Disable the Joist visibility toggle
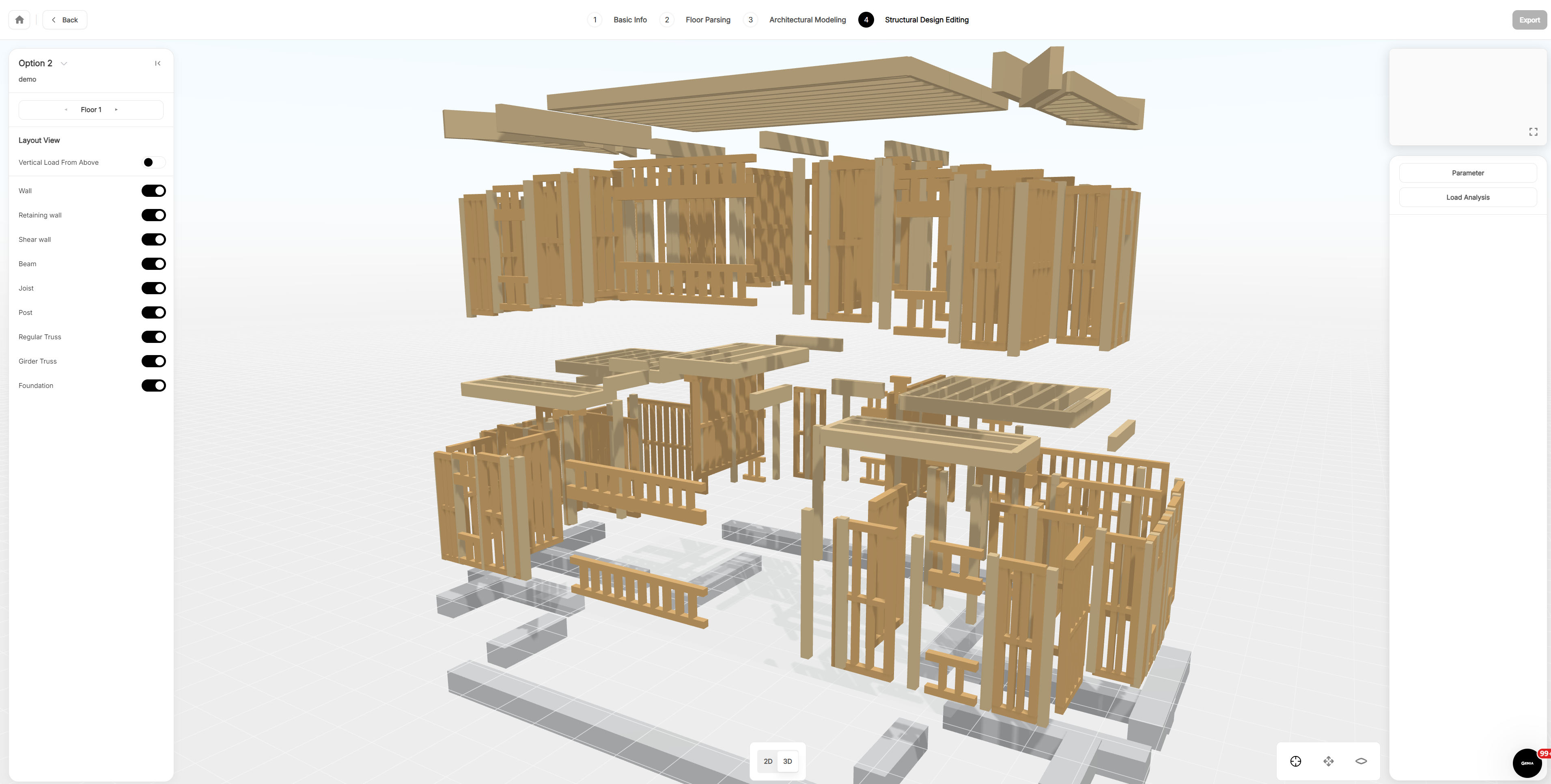 (x=153, y=289)
